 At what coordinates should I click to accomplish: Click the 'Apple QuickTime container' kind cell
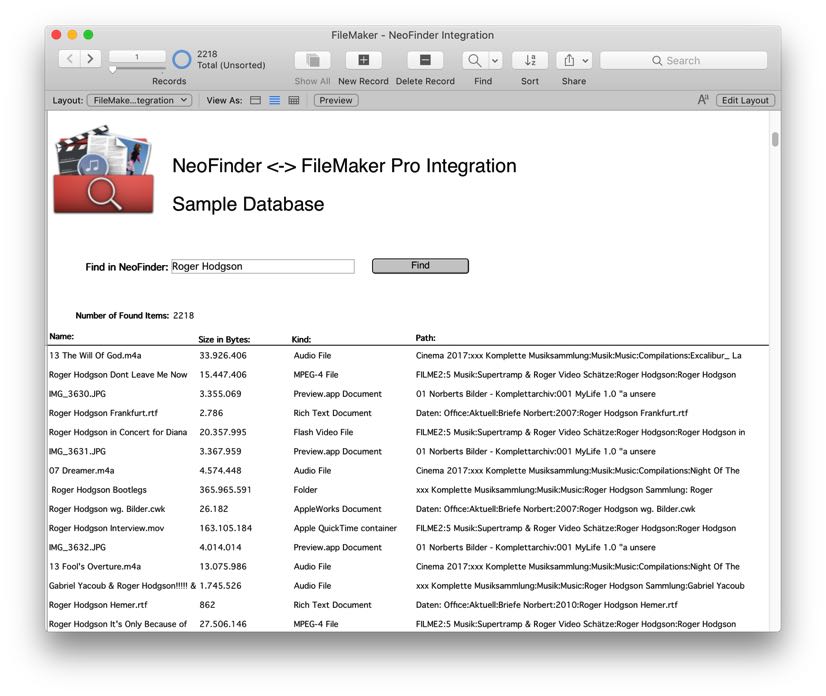(x=345, y=528)
